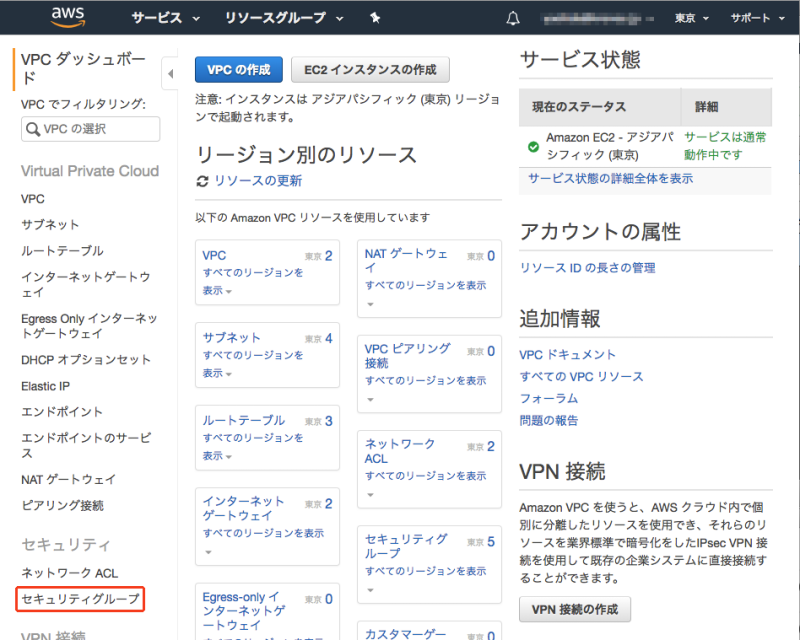This screenshot has height=640, width=800.
Task: Click the リソースの更新 link
Action: pyautogui.click(x=258, y=181)
